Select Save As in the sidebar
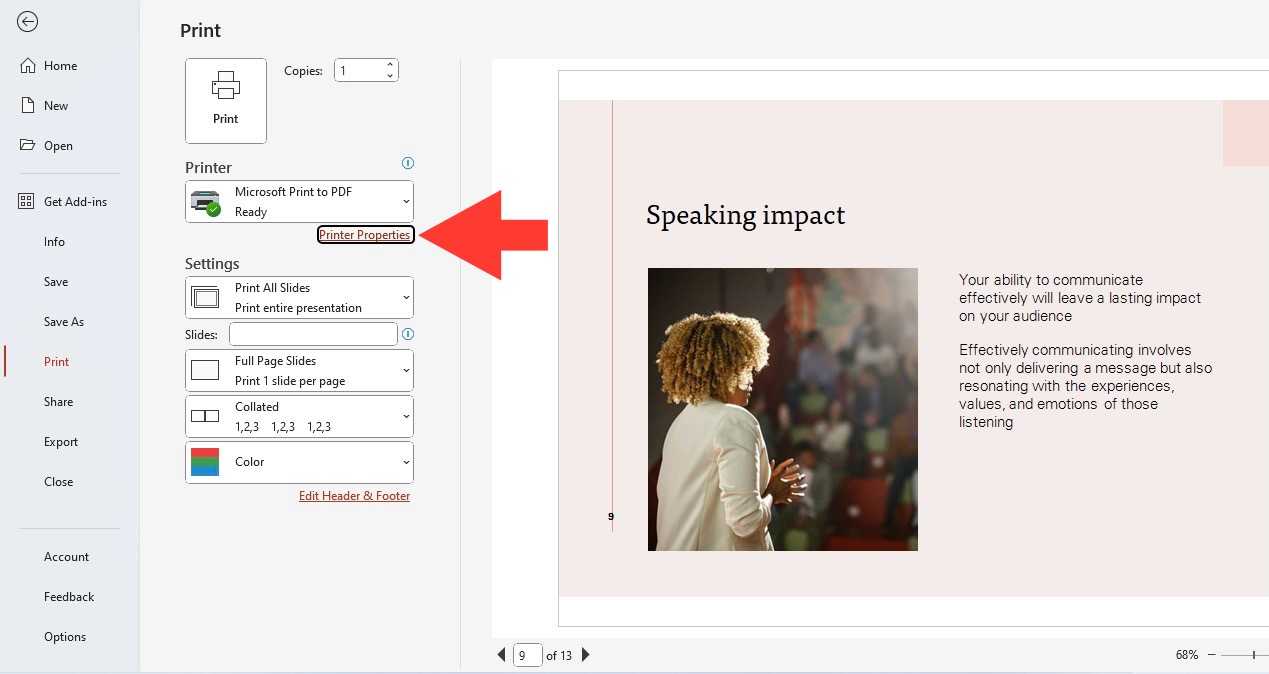 (64, 322)
